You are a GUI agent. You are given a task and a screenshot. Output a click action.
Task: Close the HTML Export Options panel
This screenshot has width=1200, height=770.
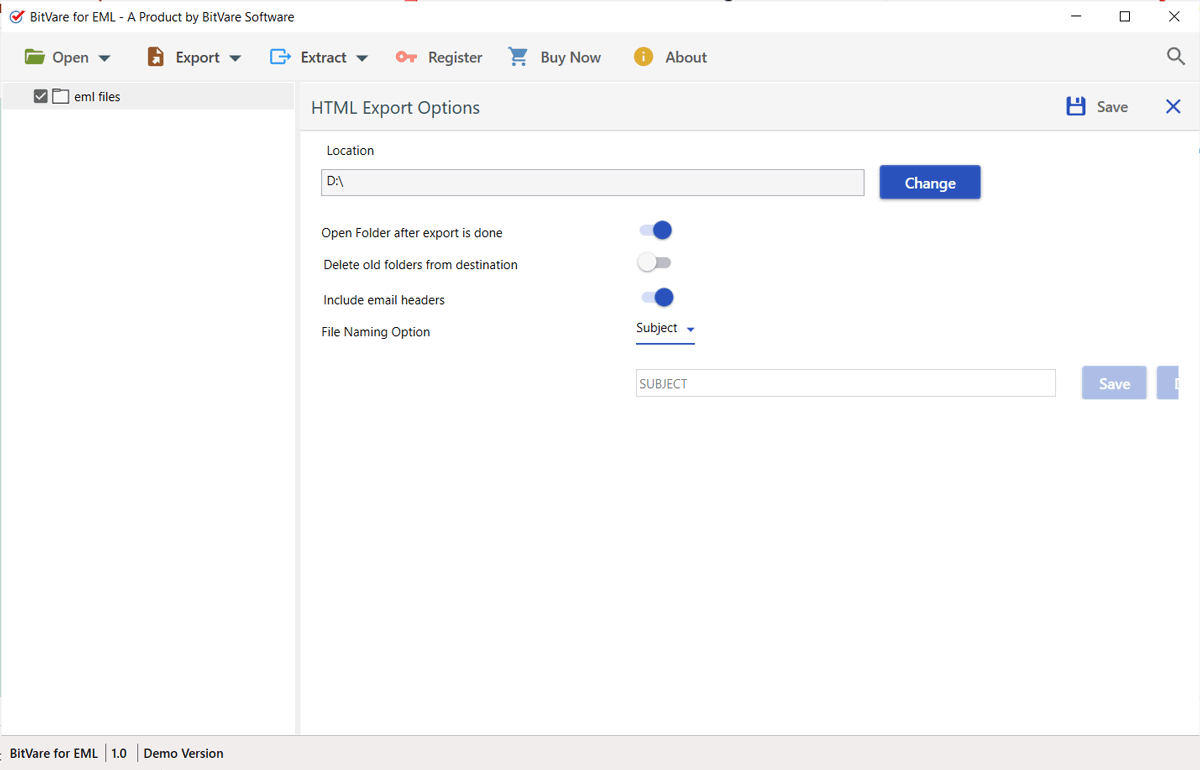click(x=1173, y=106)
